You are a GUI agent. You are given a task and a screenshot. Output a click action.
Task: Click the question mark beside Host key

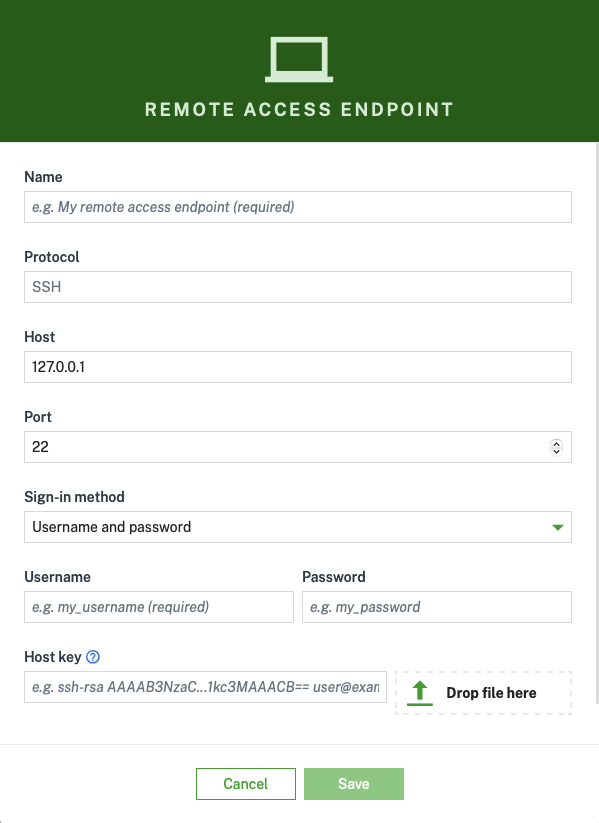[92, 656]
